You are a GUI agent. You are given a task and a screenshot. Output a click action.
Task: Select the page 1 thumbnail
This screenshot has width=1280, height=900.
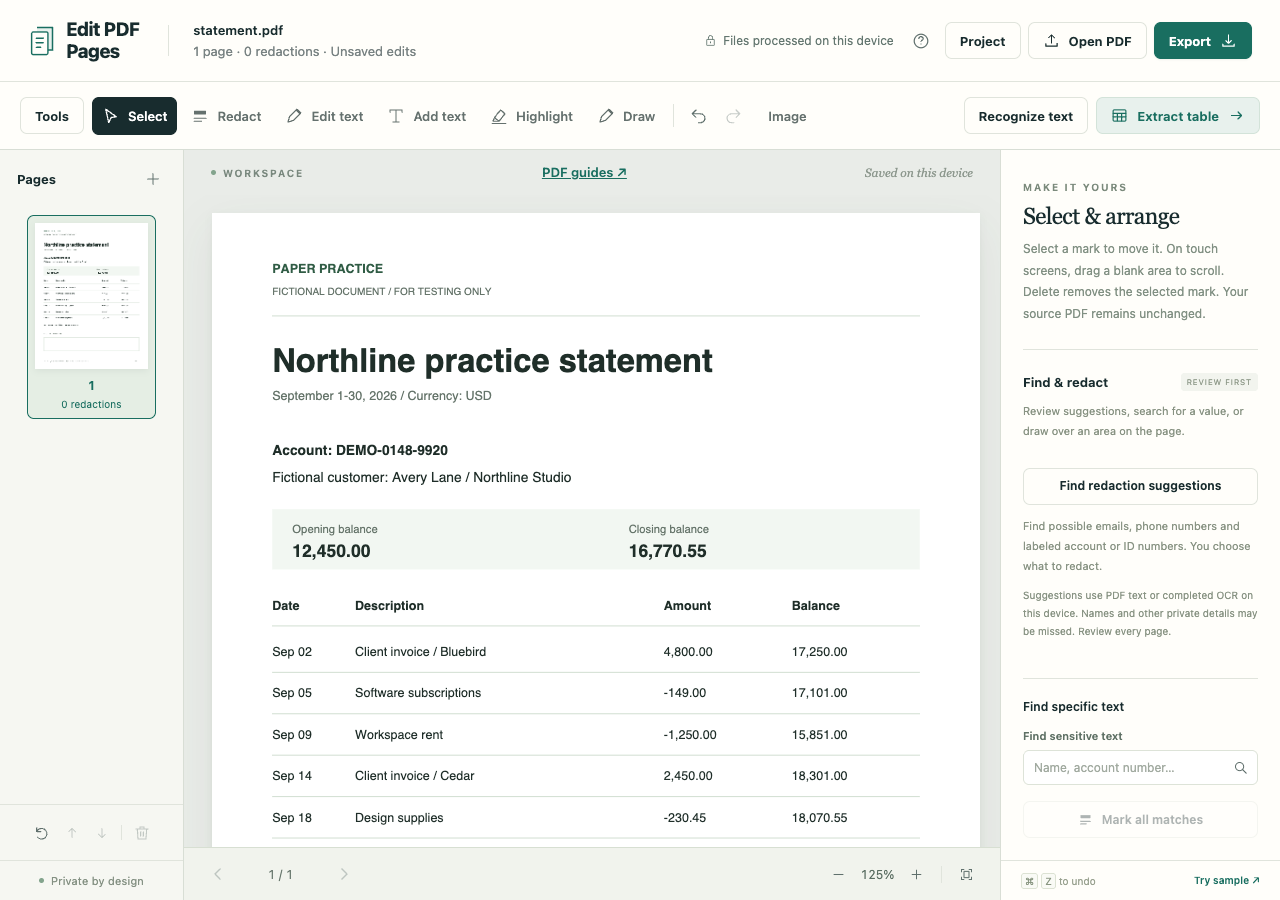[91, 317]
